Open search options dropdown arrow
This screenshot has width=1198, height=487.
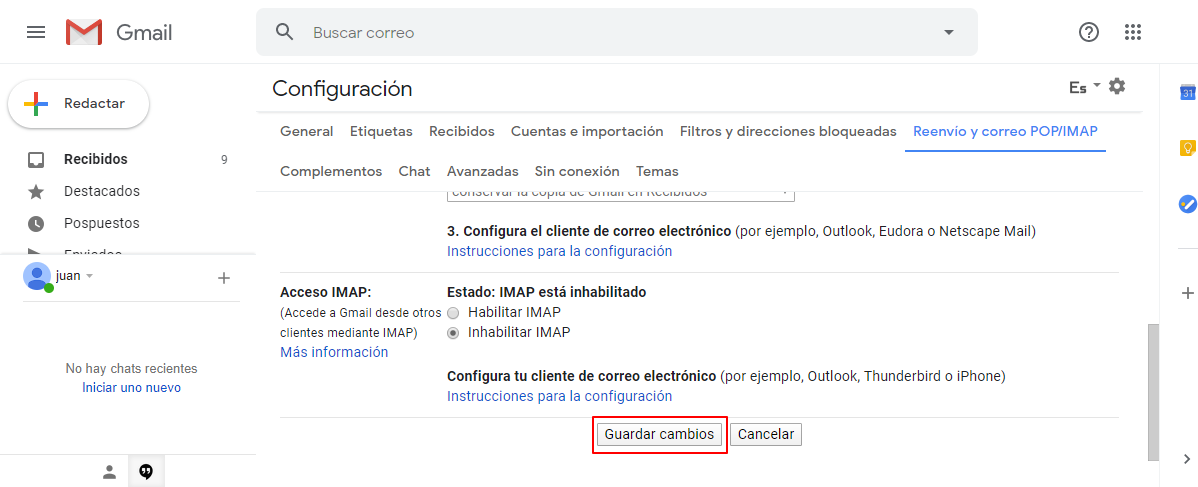[949, 32]
